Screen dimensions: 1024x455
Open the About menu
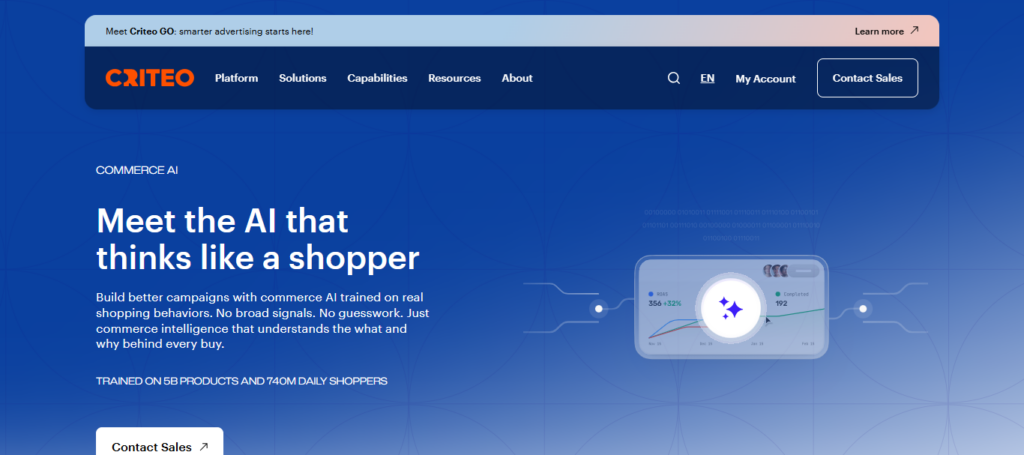pyautogui.click(x=517, y=78)
